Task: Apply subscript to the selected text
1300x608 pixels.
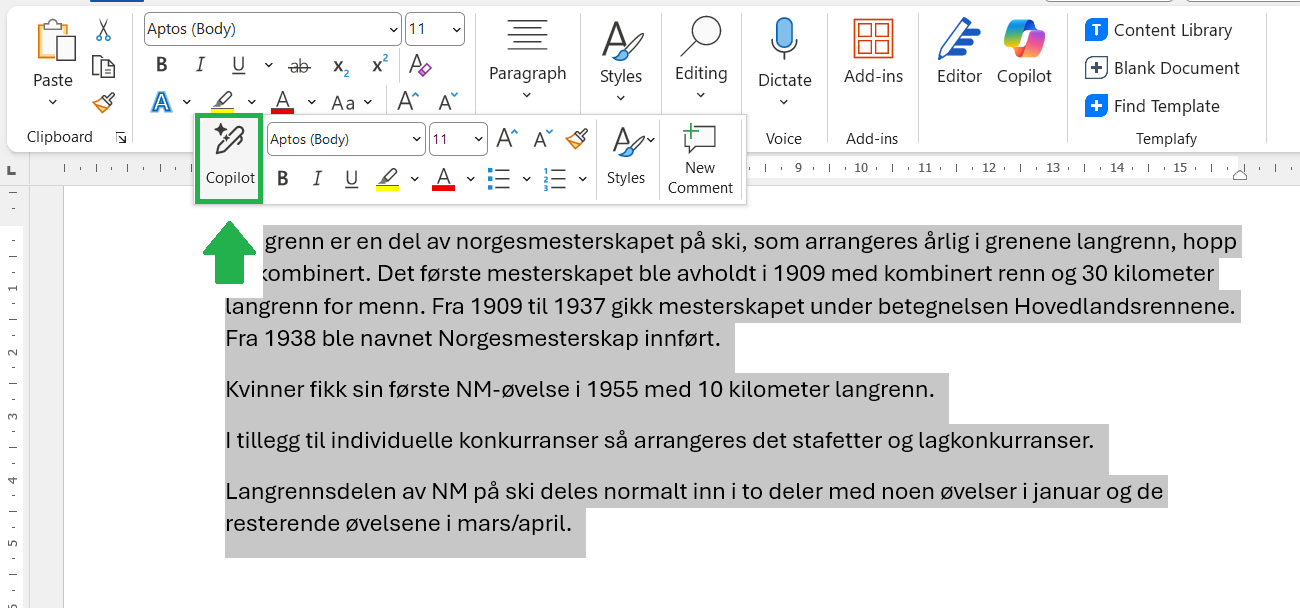Action: pyautogui.click(x=339, y=67)
